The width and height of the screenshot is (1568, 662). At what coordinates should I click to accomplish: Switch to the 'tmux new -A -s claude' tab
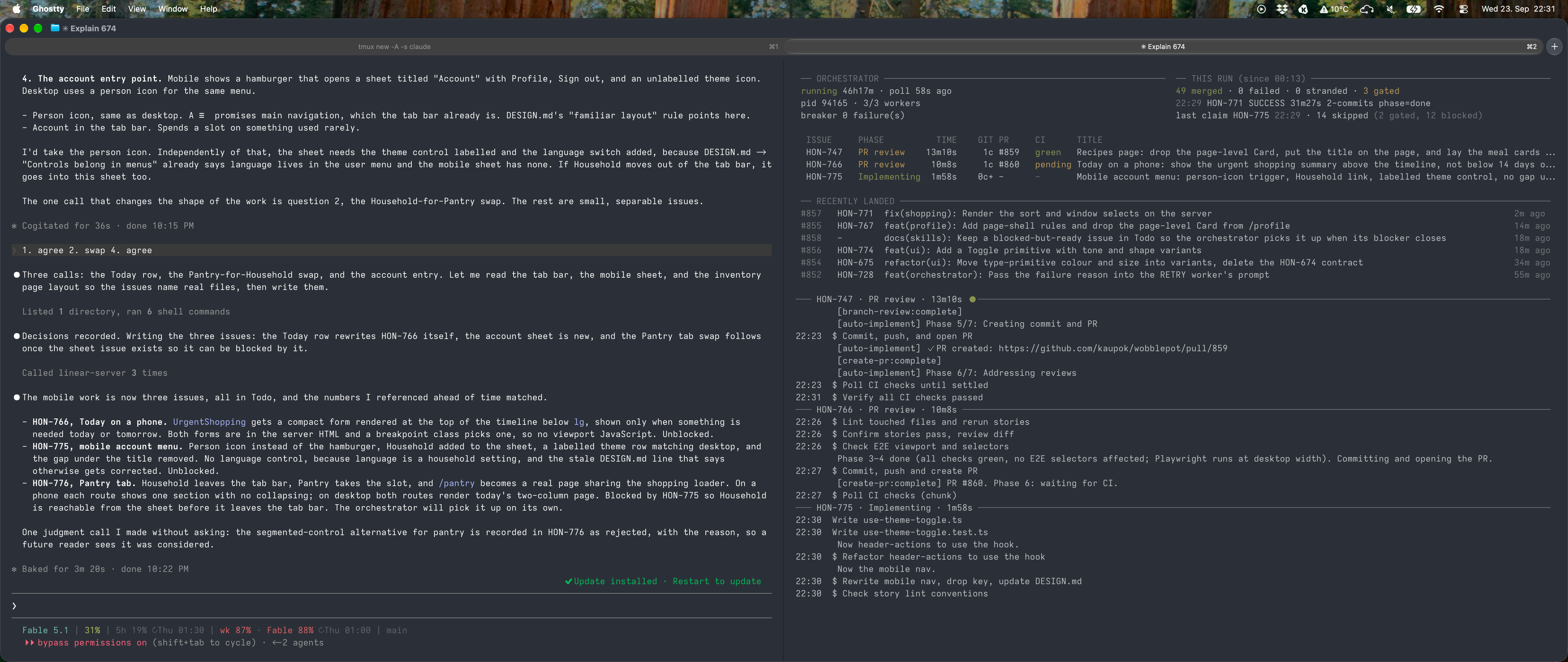(x=394, y=46)
